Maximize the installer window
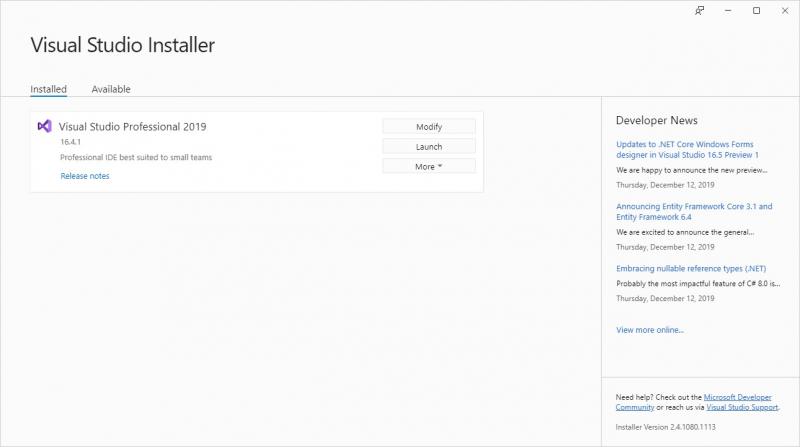Viewport: 800px width, 447px height. point(757,11)
